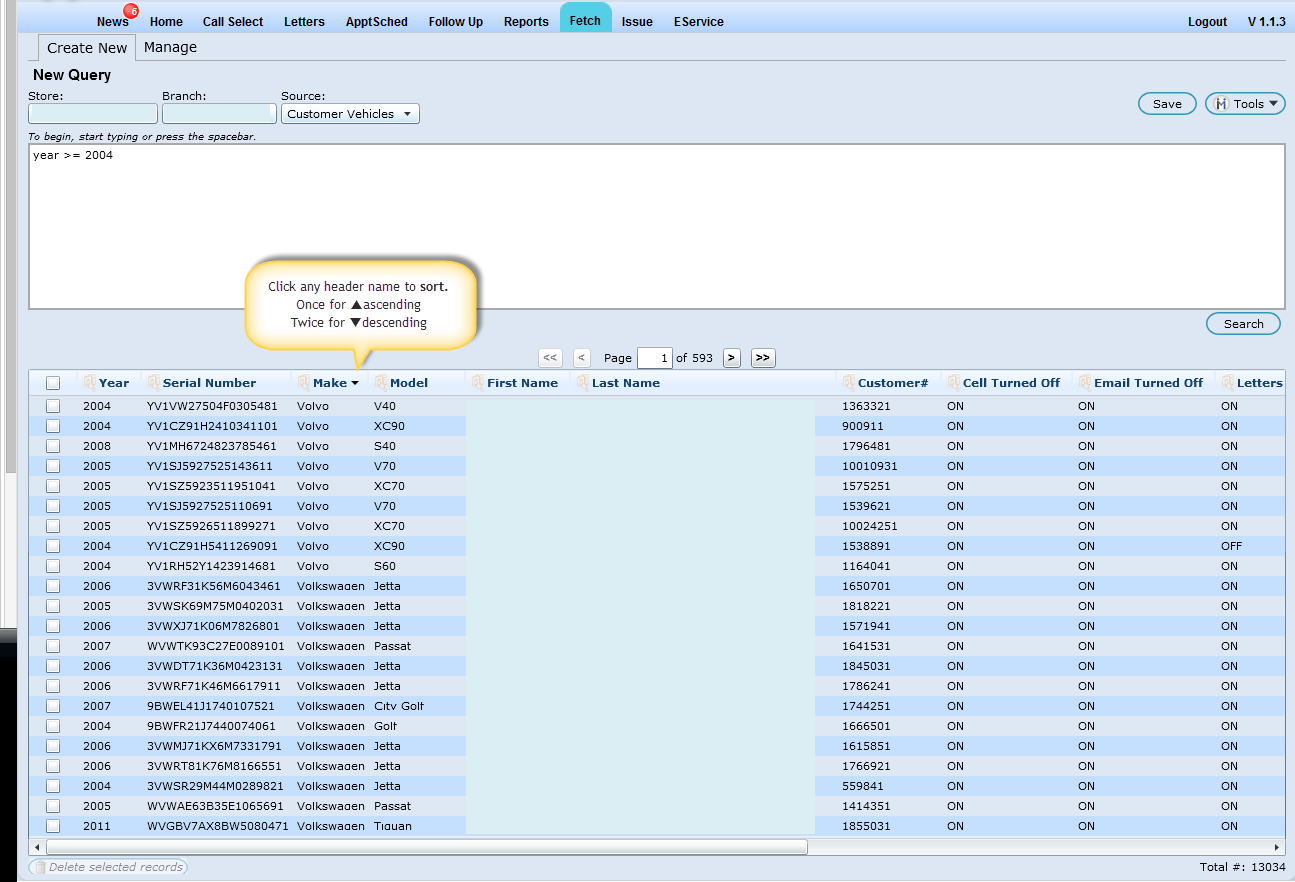Click the filter icon beside Serial Number header
This screenshot has width=1295, height=882.
[x=153, y=383]
